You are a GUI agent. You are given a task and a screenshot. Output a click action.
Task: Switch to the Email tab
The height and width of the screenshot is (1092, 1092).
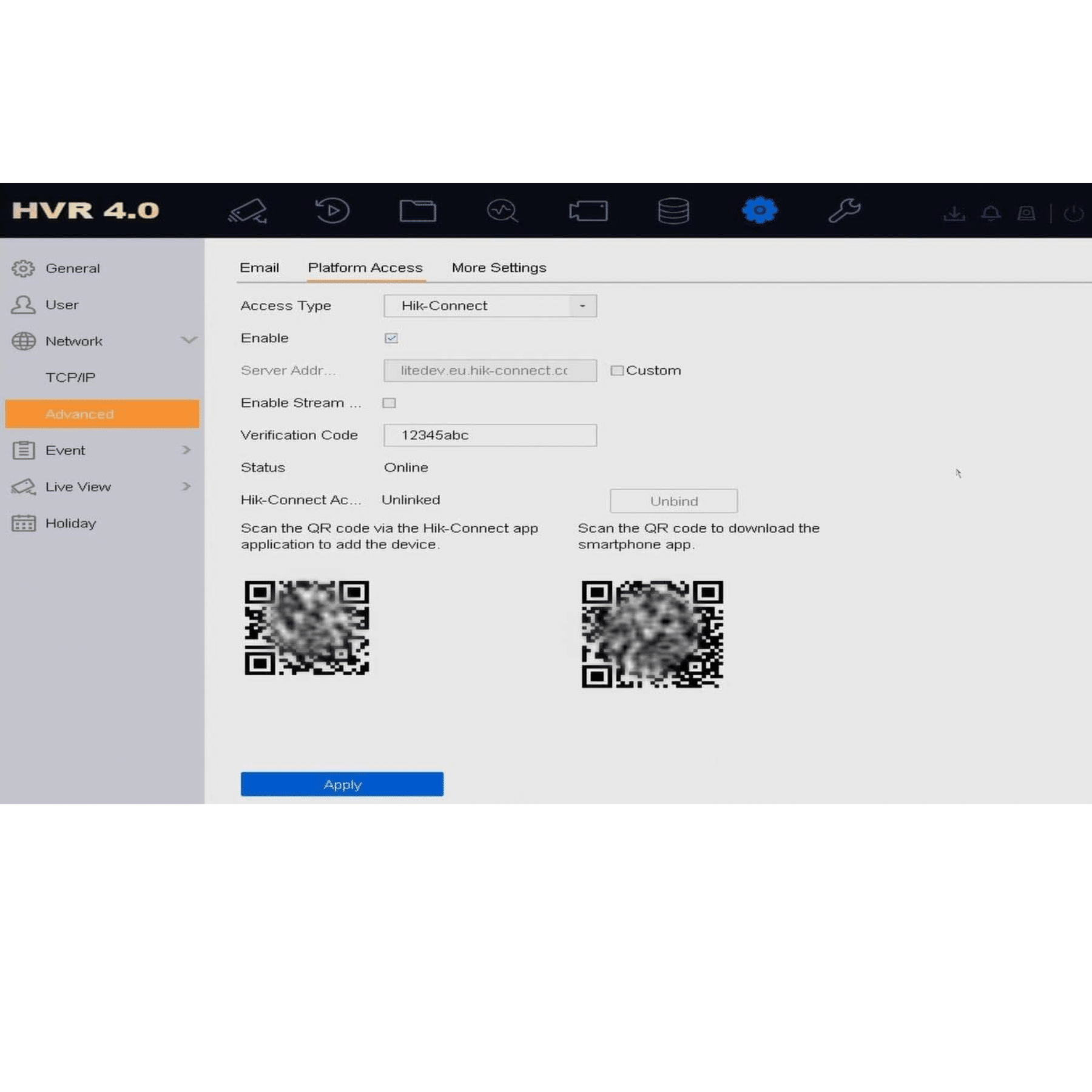[x=259, y=268]
